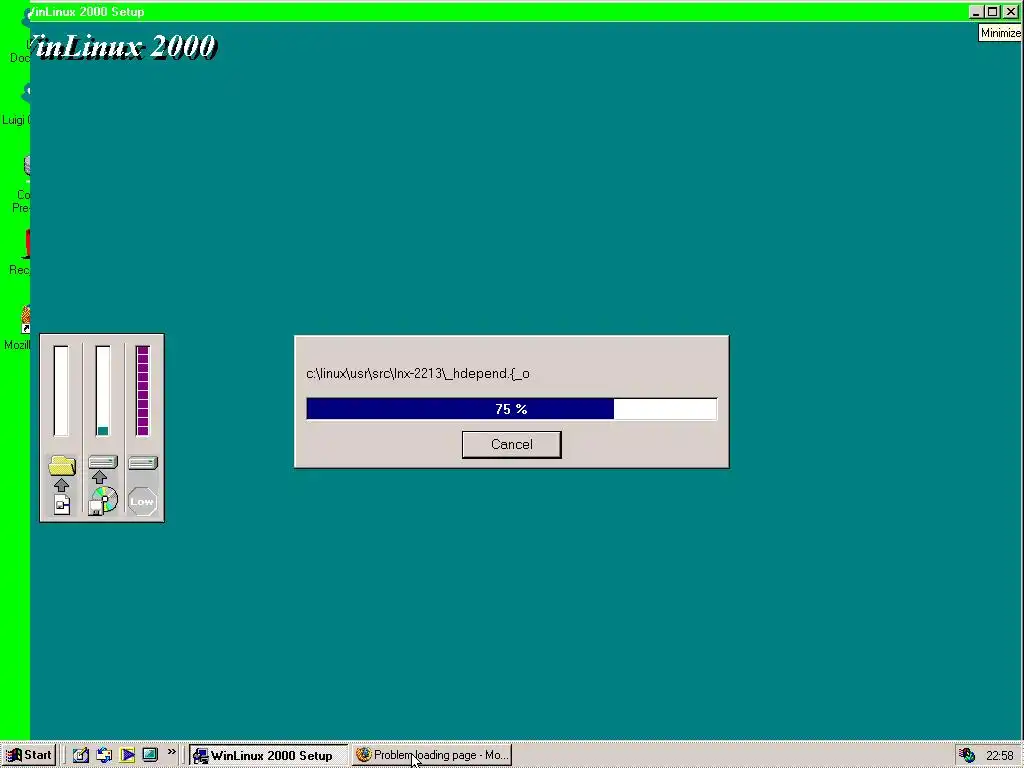Click the second quick launch icon with arrows
Viewport: 1024px width, 768px height.
coord(104,755)
